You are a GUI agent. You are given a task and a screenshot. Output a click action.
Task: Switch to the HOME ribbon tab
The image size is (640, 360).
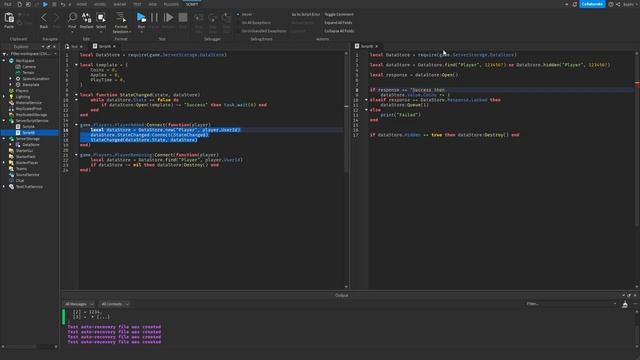82,4
